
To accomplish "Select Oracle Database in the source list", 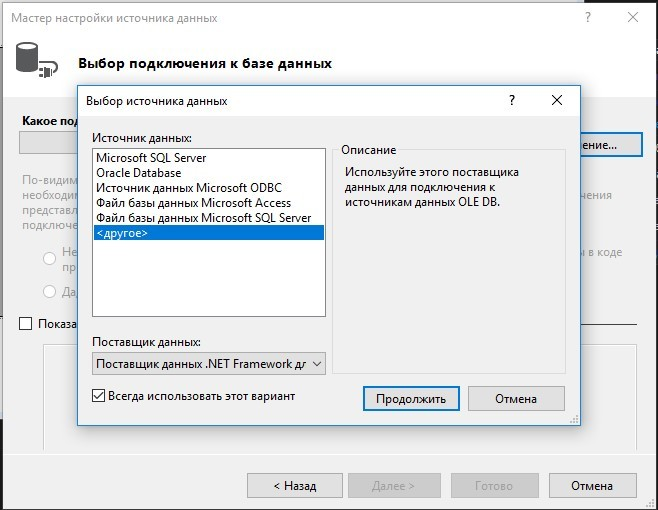I will click(209, 173).
